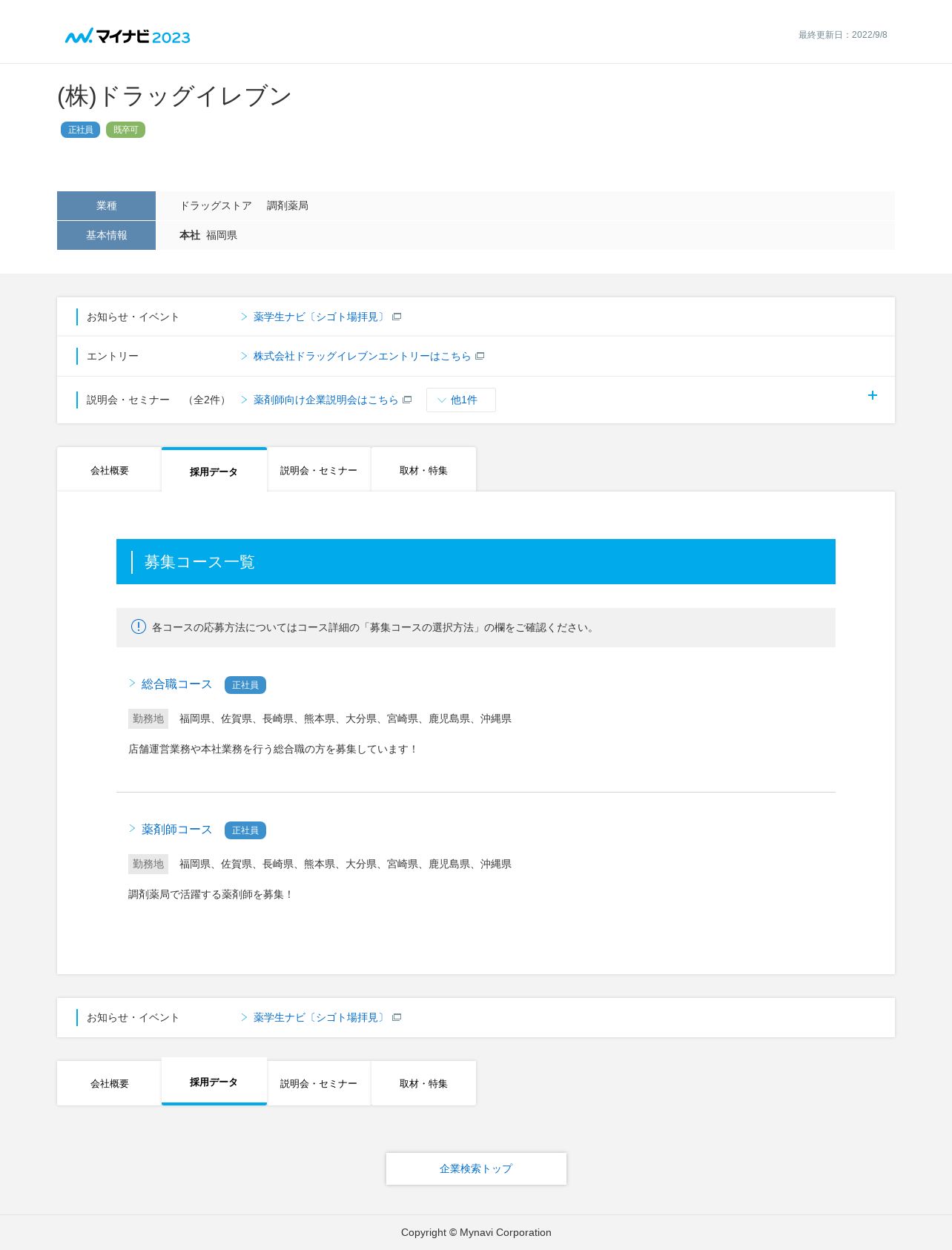Select upper 採用データ tab
Viewport: 952px width, 1250px height.
click(x=214, y=470)
